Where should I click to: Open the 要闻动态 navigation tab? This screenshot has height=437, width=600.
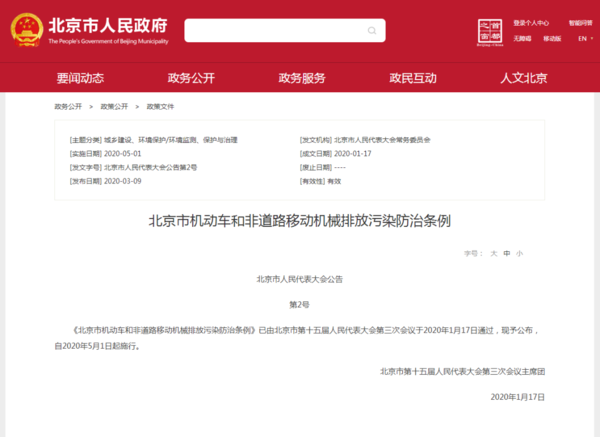click(x=80, y=78)
